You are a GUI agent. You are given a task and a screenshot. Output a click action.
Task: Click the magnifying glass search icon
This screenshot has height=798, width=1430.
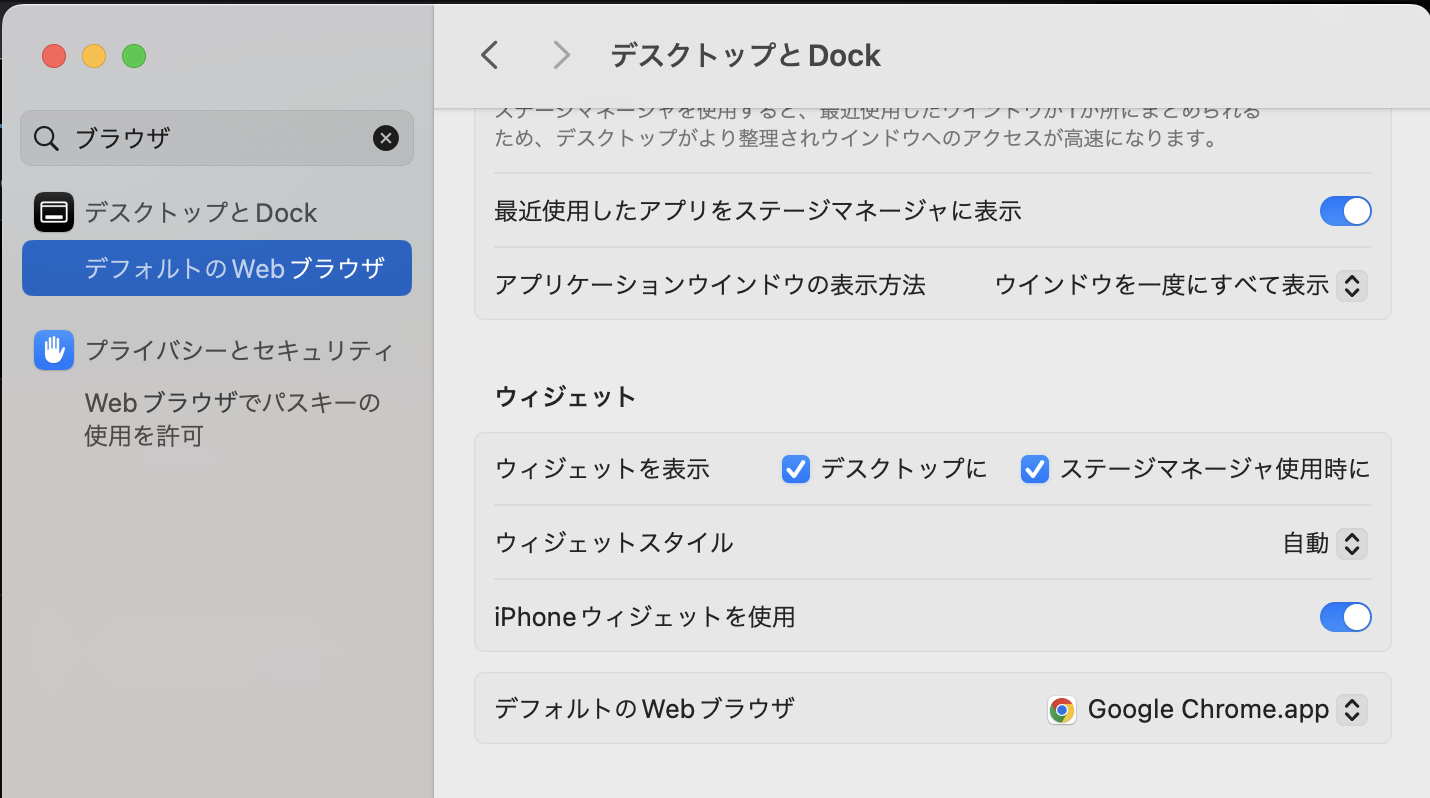[x=46, y=138]
